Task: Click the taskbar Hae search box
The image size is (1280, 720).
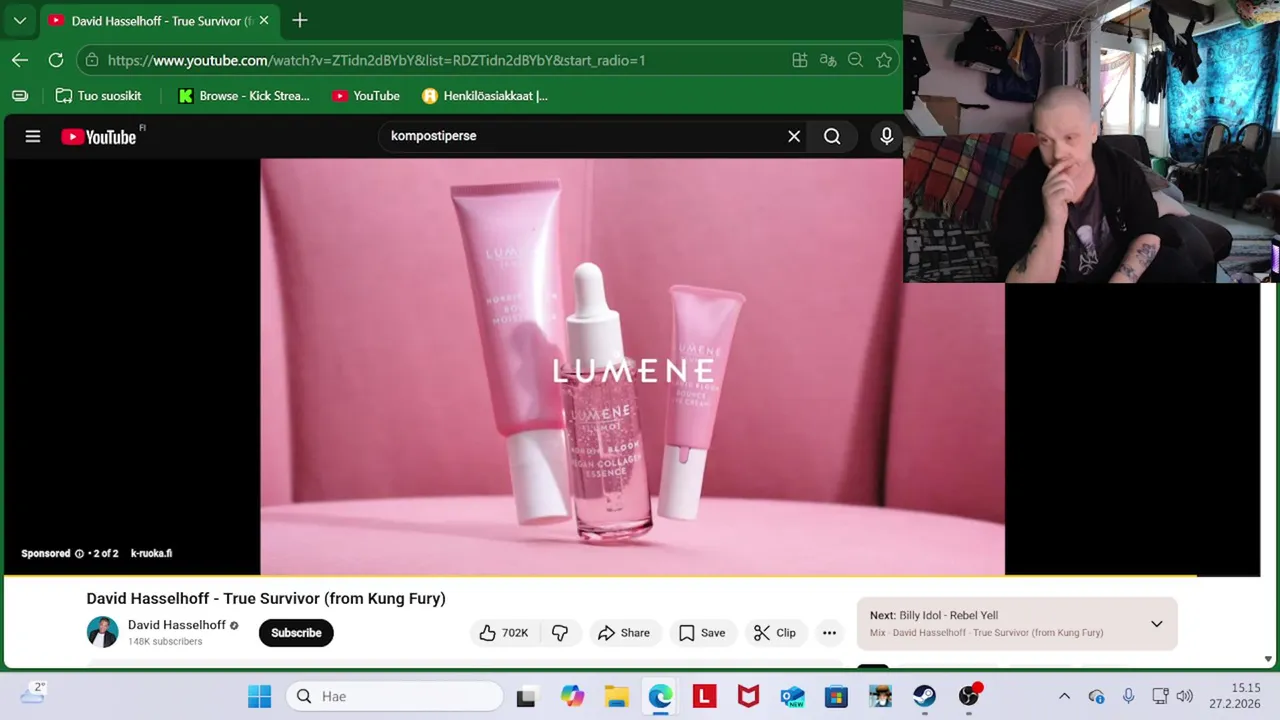Action: coord(396,696)
